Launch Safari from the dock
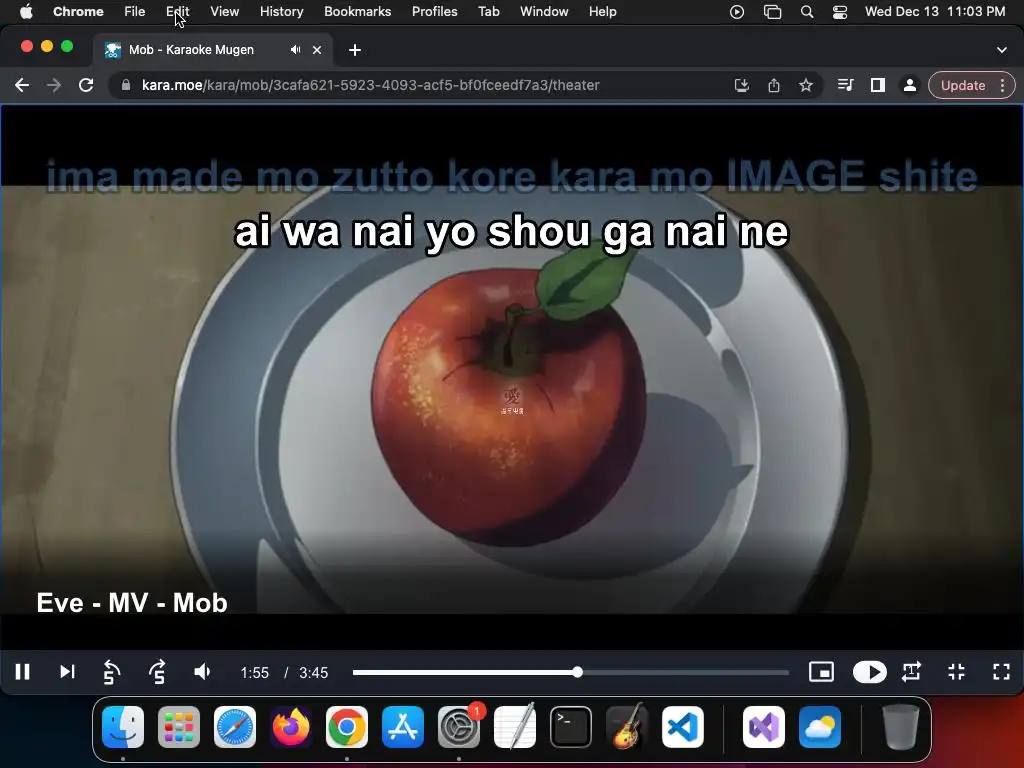The height and width of the screenshot is (768, 1024). click(x=234, y=727)
